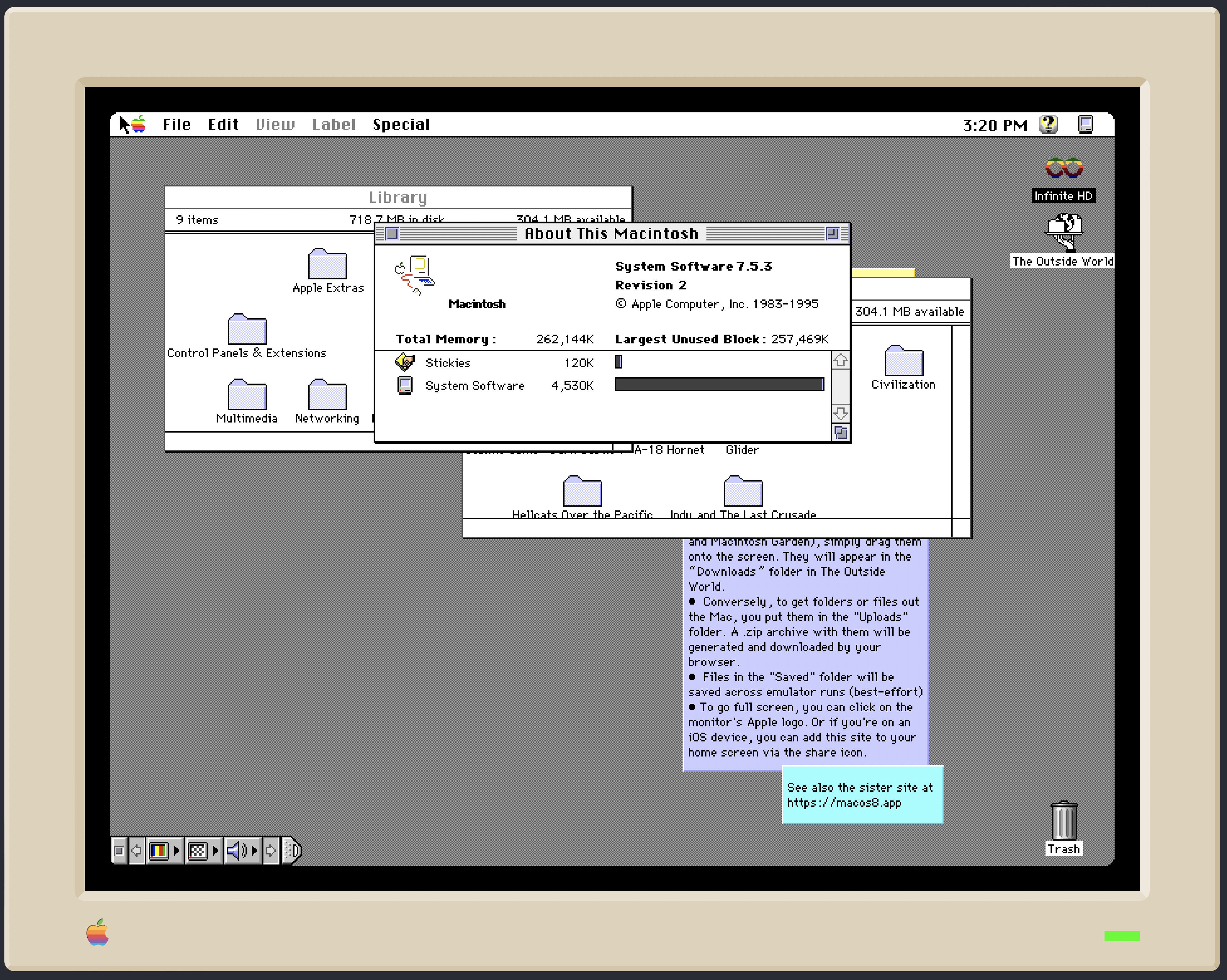Click the System Software memory usage bar
This screenshot has height=980, width=1227.
pos(719,385)
